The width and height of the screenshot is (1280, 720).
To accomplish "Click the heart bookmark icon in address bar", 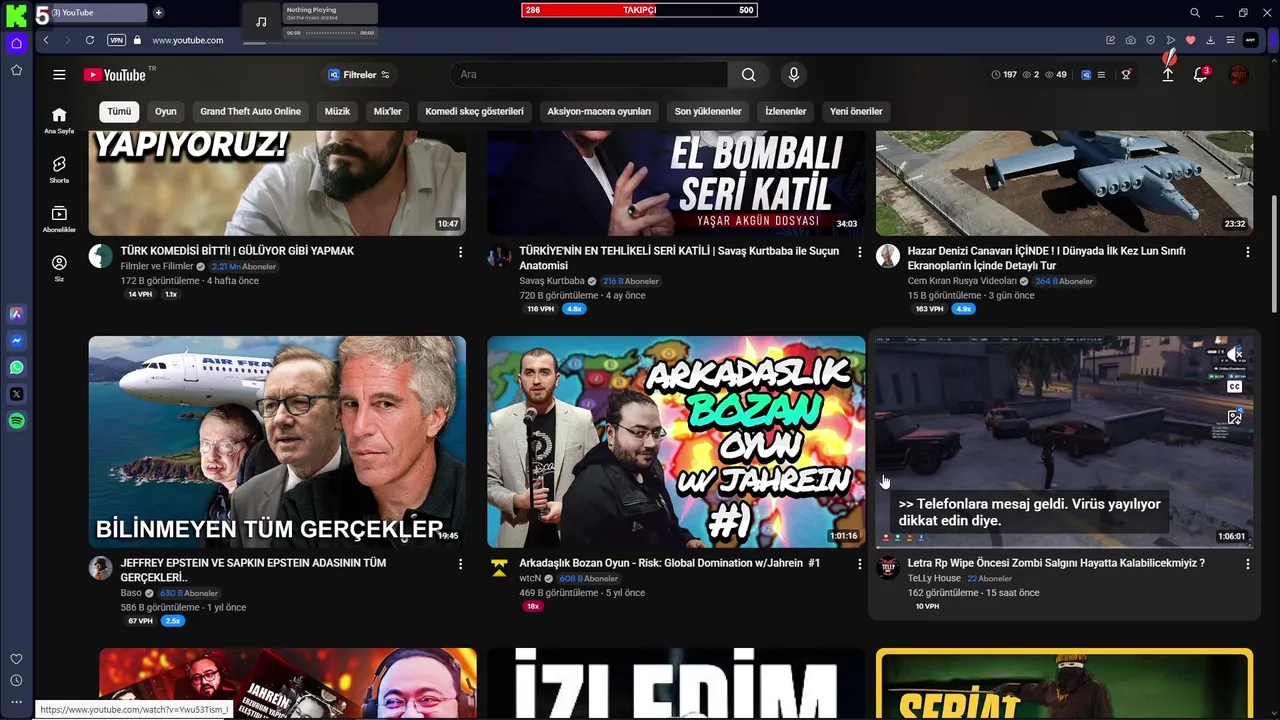I will click(x=1190, y=40).
